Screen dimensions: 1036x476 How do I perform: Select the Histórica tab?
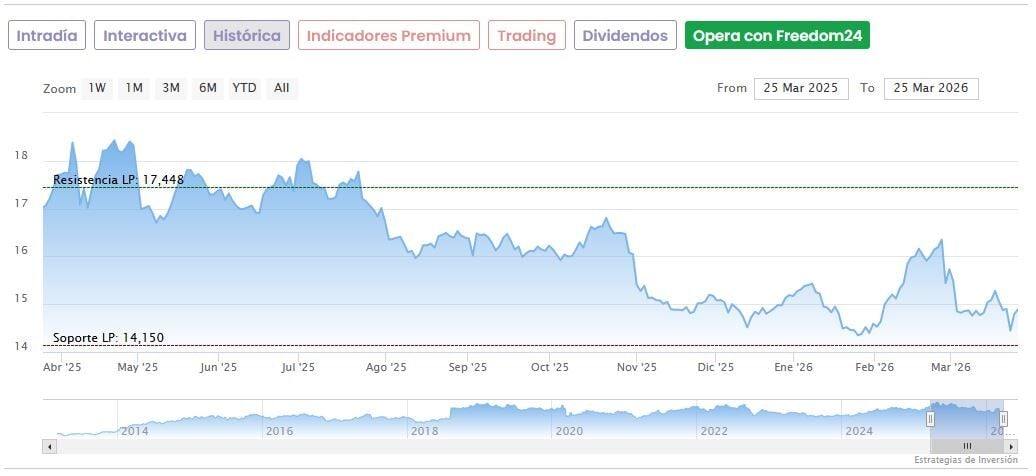click(247, 36)
